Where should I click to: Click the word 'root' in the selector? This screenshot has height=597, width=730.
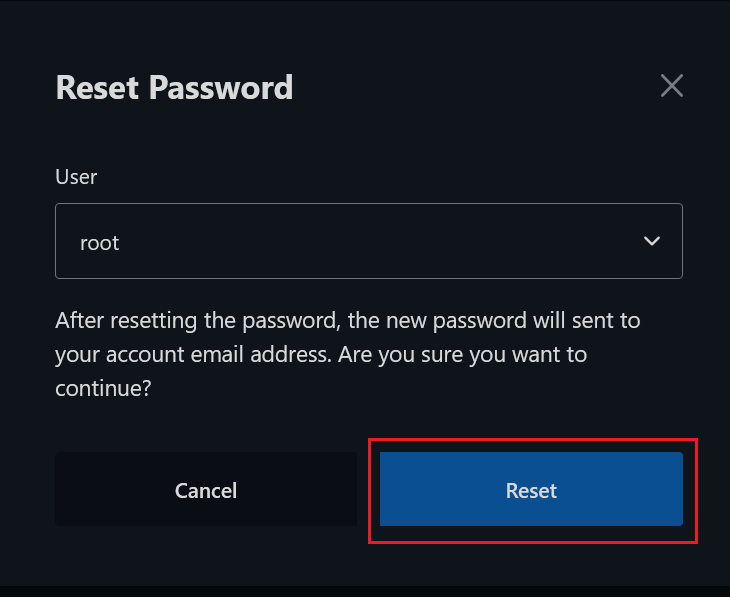100,242
